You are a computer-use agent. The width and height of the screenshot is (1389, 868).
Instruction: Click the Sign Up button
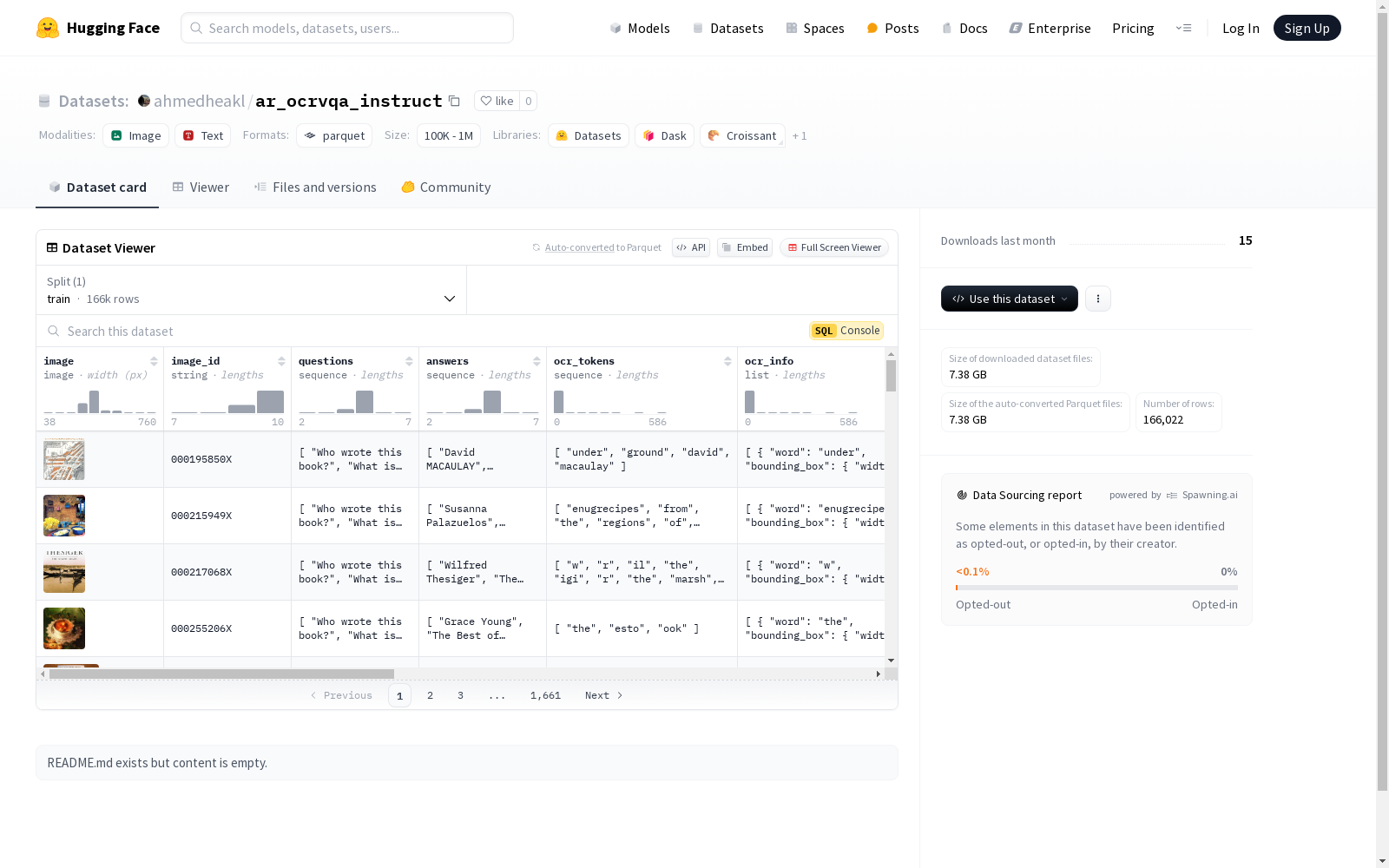(x=1307, y=28)
